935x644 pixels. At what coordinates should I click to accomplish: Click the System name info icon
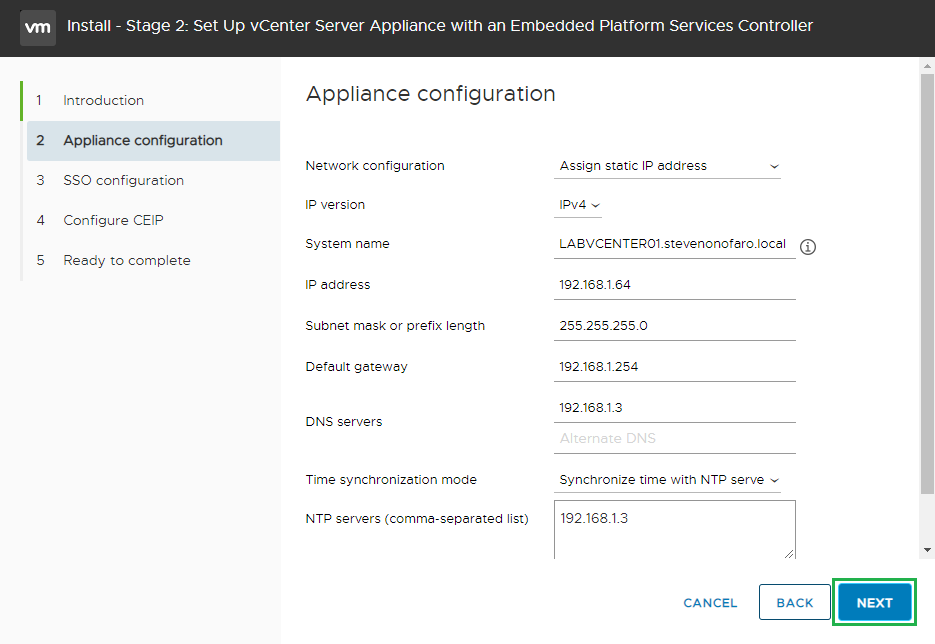[x=808, y=246]
